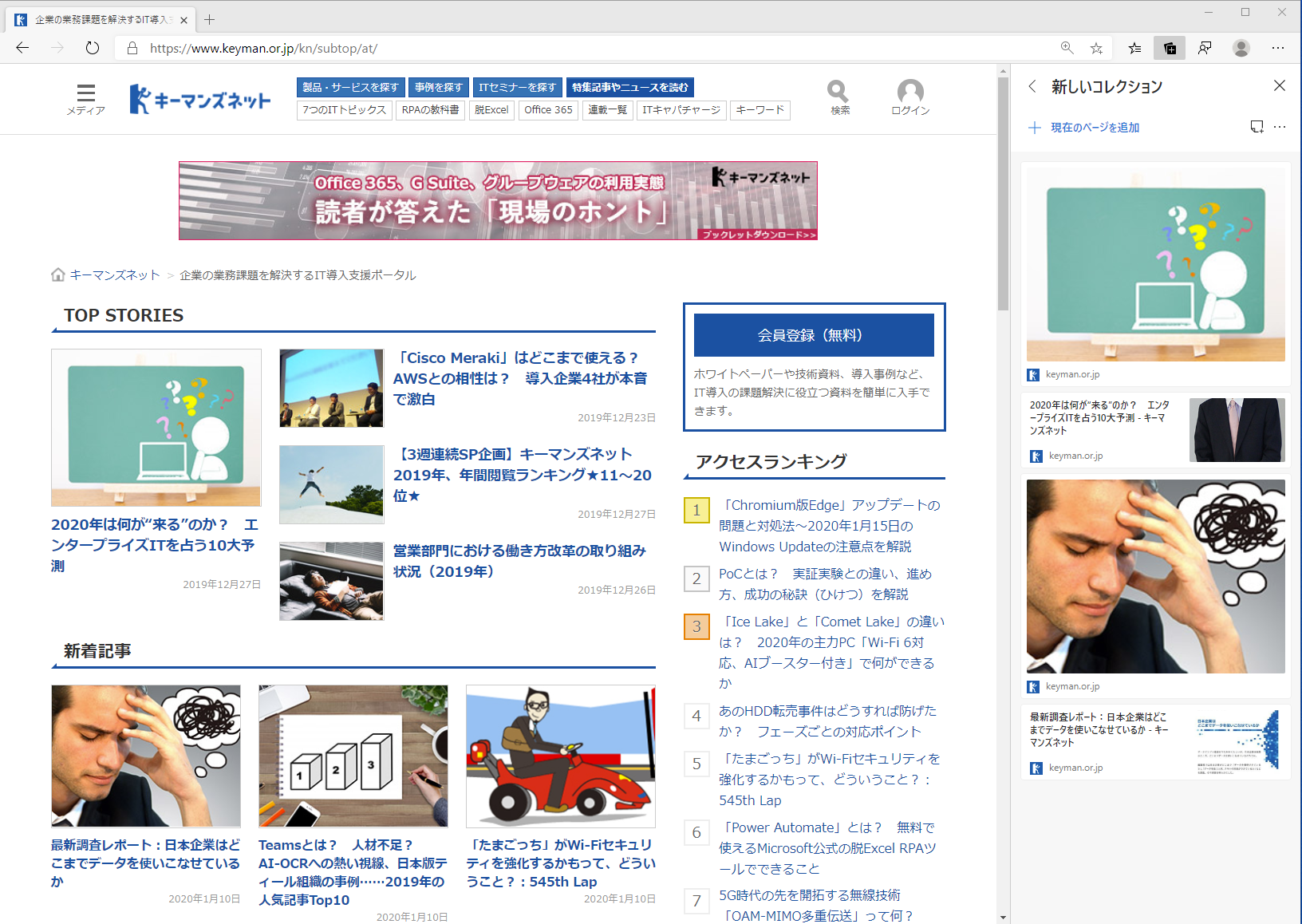
Task: Open the 7つのITトピックス tab
Action: click(344, 110)
